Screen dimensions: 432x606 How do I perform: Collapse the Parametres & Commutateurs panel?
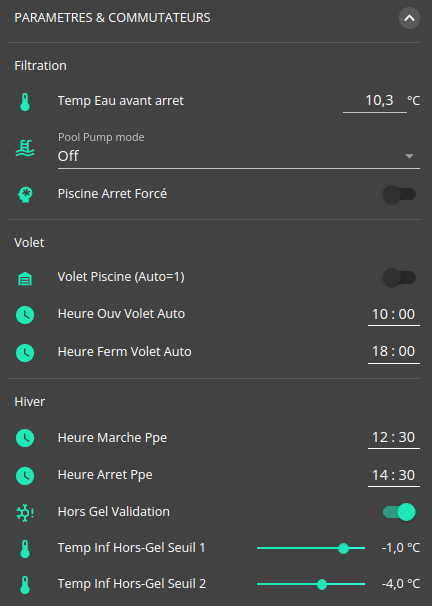coord(409,18)
